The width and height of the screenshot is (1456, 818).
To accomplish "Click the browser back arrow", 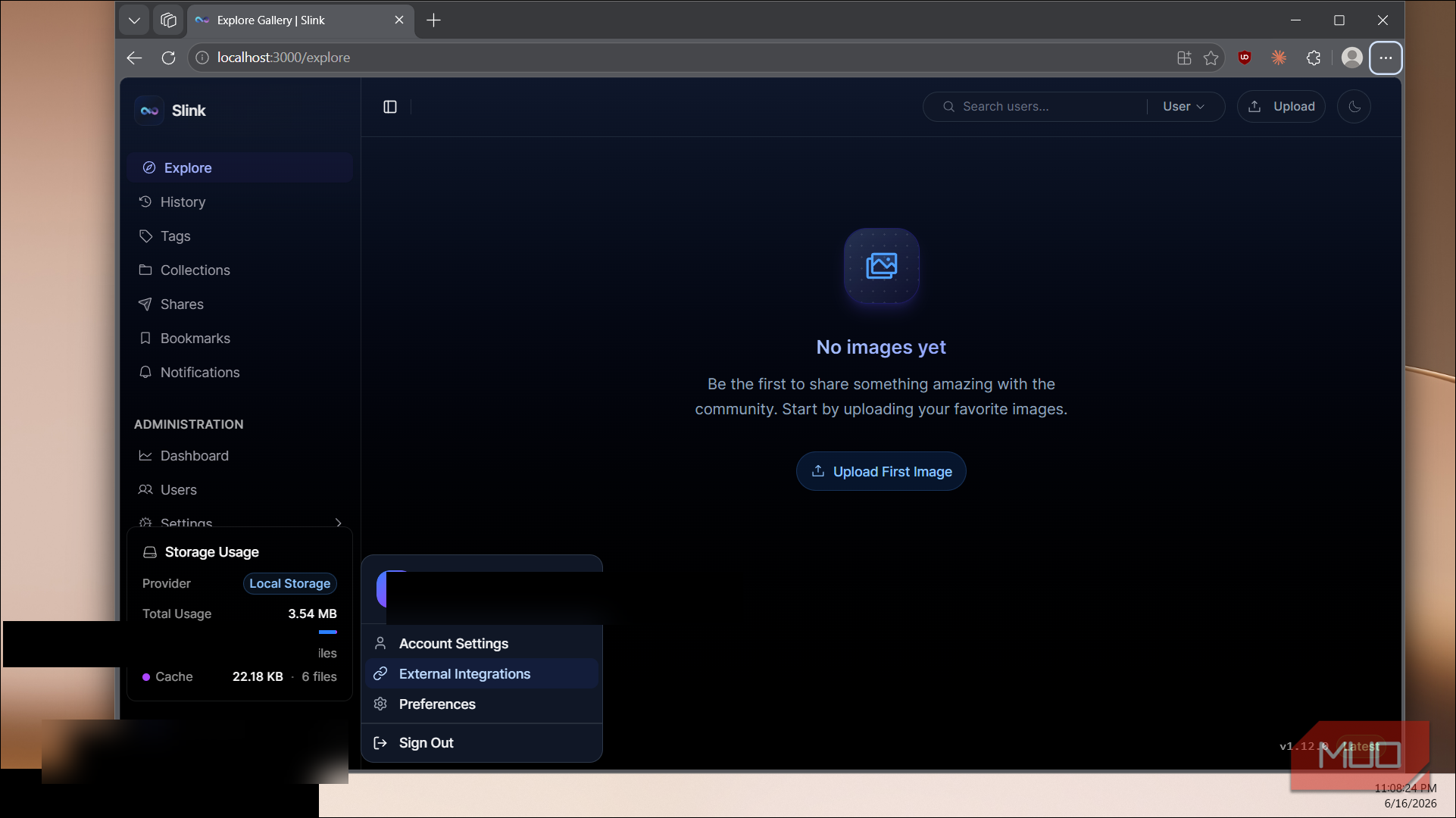I will pos(135,58).
